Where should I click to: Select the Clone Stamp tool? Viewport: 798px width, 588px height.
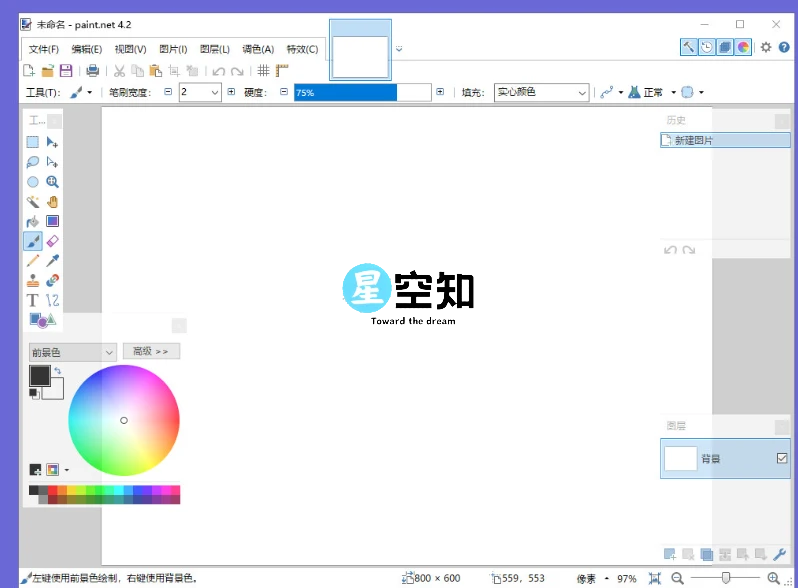click(33, 281)
